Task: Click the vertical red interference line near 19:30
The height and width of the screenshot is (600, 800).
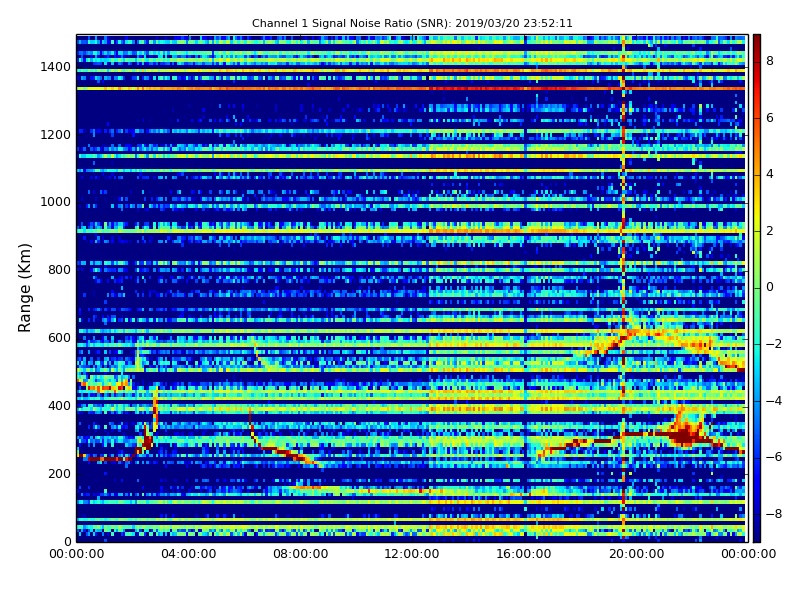Action: pyautogui.click(x=623, y=288)
